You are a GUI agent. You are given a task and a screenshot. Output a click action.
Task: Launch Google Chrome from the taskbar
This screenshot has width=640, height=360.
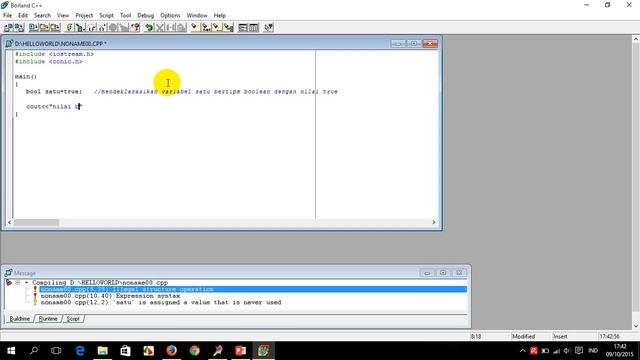pyautogui.click(x=195, y=351)
